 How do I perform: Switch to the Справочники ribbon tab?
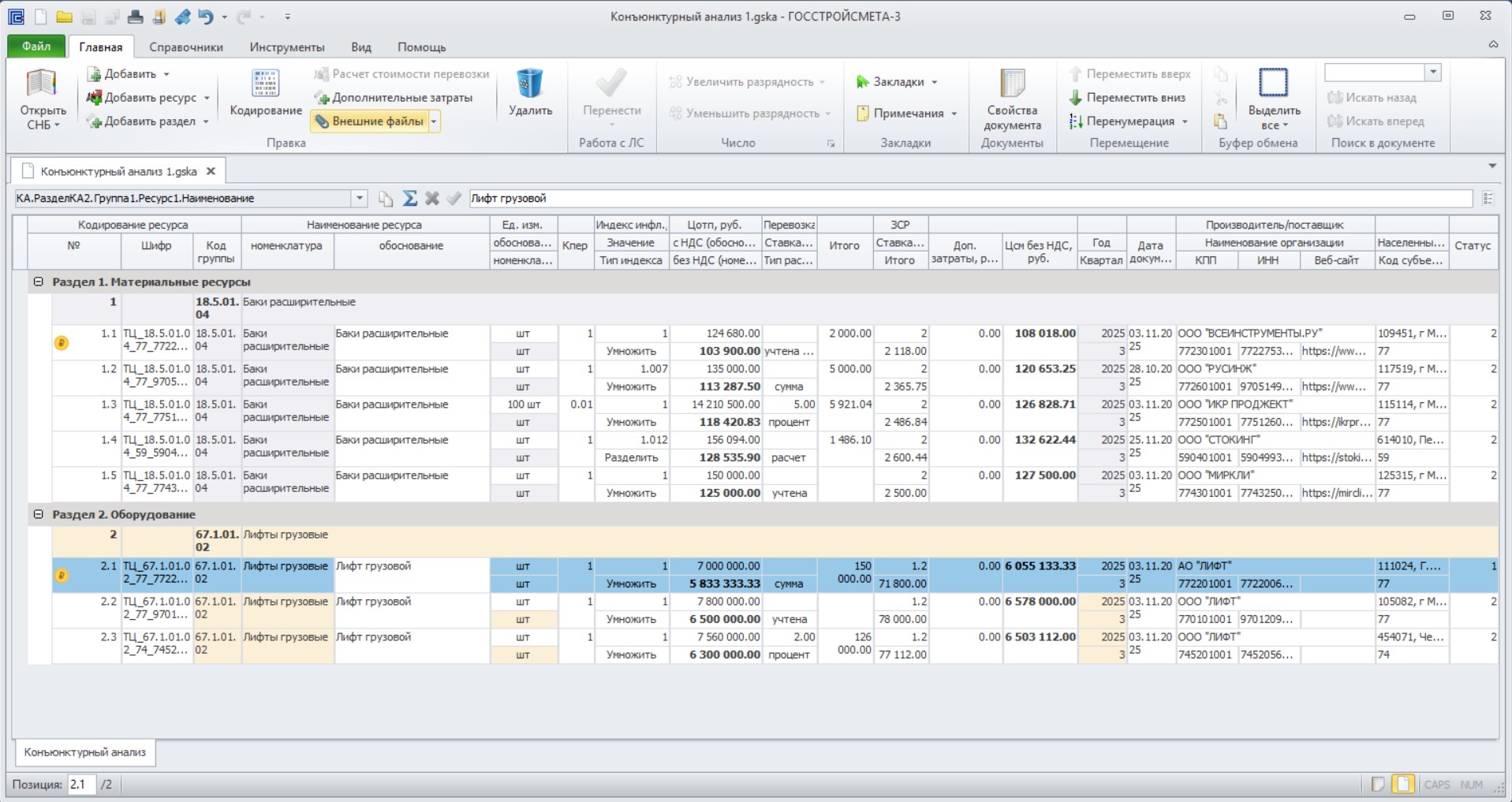[186, 47]
